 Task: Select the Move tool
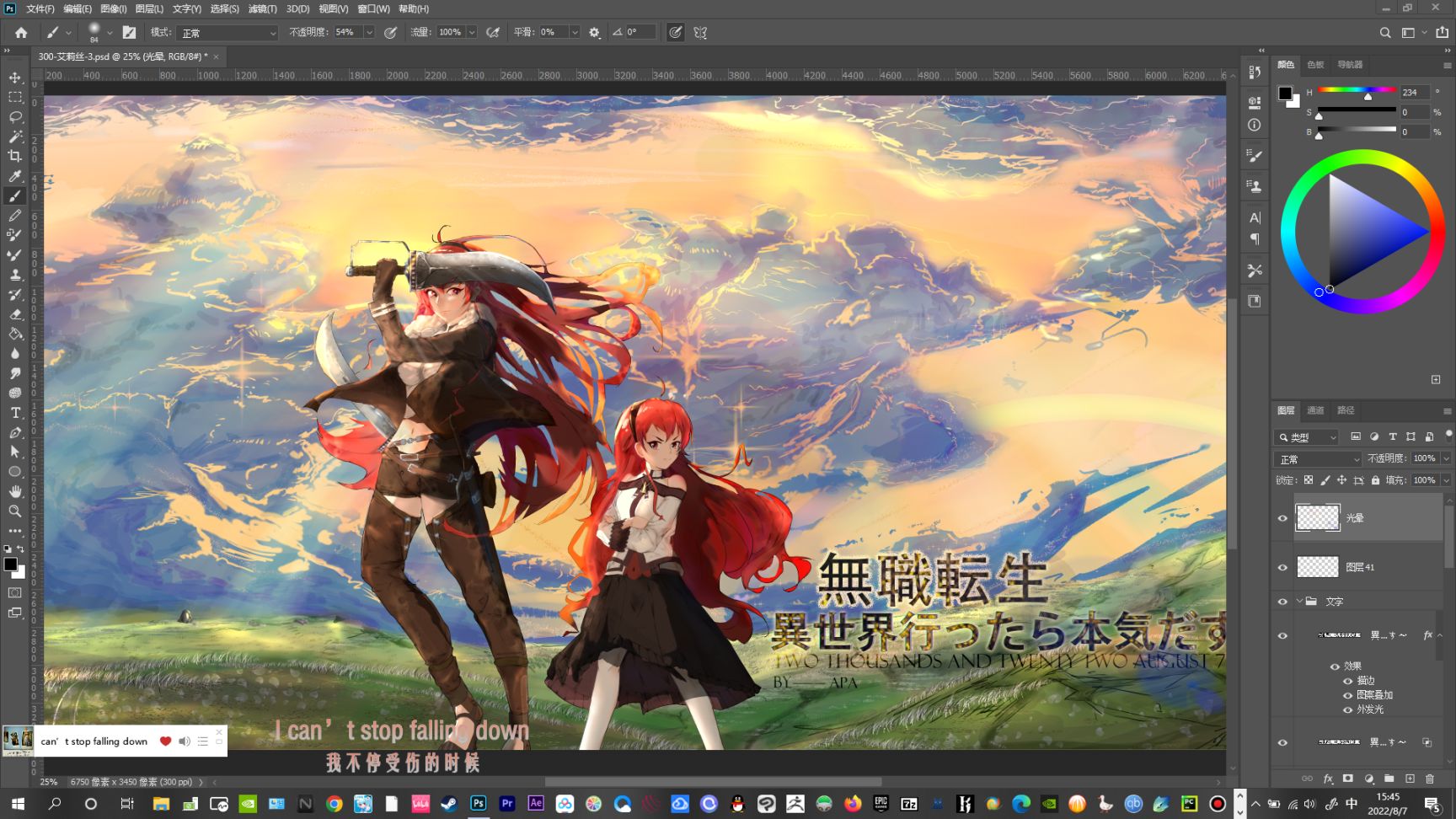click(15, 78)
